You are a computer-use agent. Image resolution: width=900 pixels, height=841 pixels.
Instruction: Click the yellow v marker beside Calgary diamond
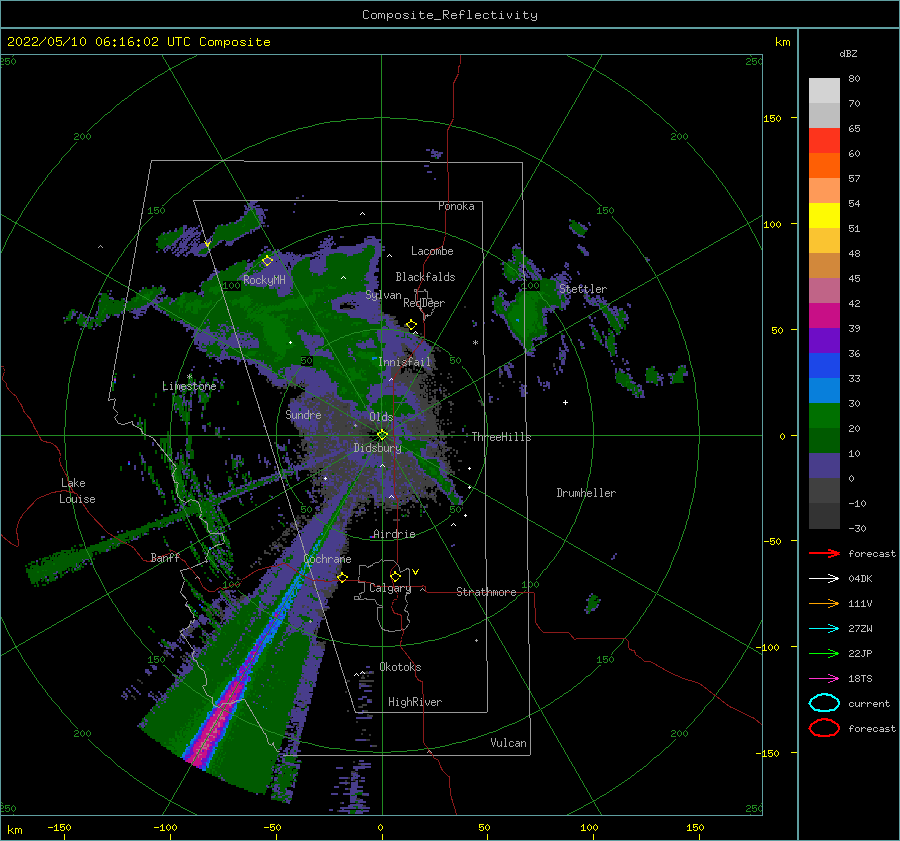click(415, 572)
